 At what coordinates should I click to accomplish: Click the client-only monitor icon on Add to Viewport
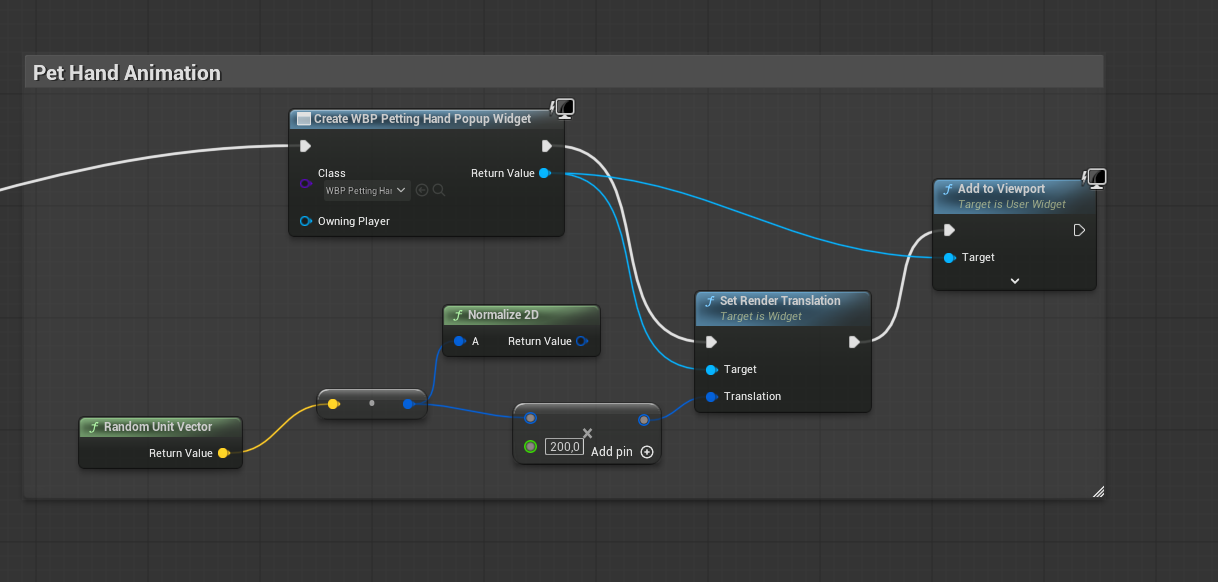(1096, 178)
